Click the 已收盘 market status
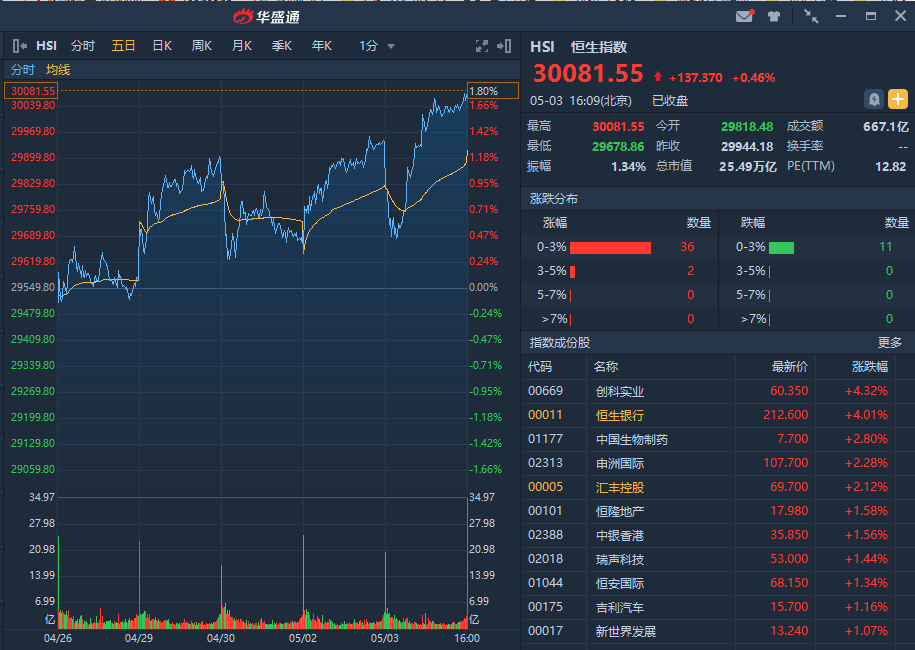Image resolution: width=915 pixels, height=650 pixels. click(670, 100)
